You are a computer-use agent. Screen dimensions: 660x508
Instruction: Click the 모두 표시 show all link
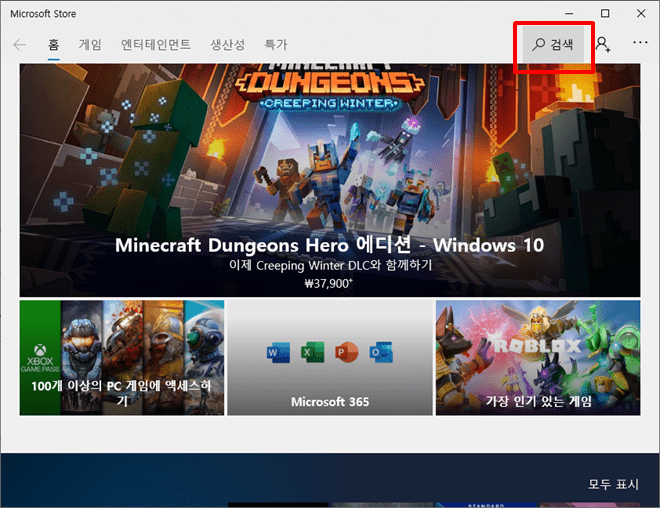pos(613,484)
